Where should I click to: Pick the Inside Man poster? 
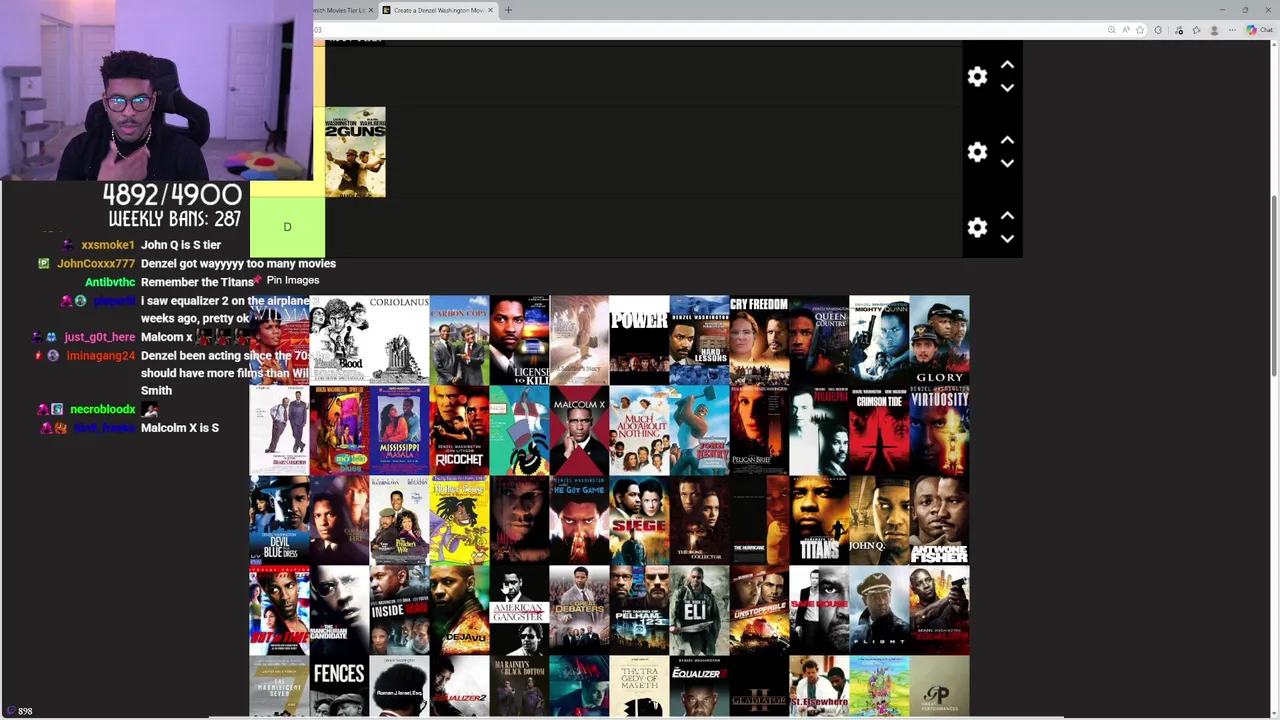[399, 610]
